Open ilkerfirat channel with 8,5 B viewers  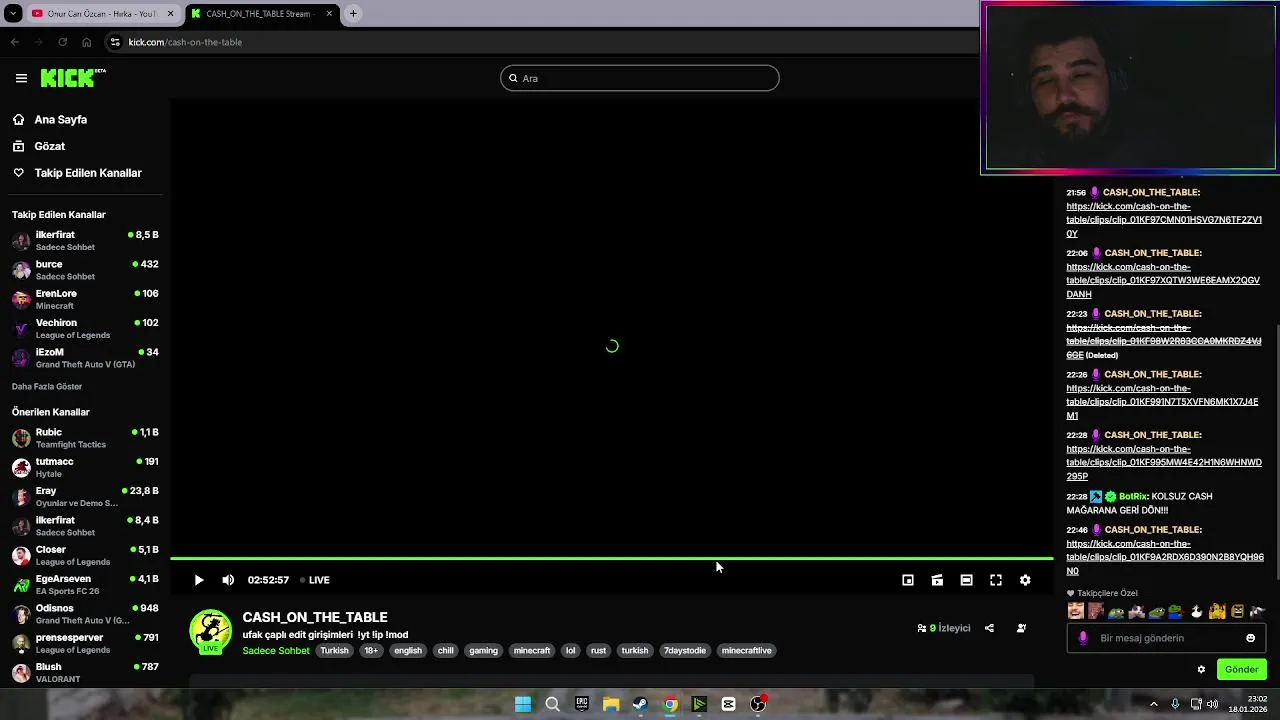point(85,240)
